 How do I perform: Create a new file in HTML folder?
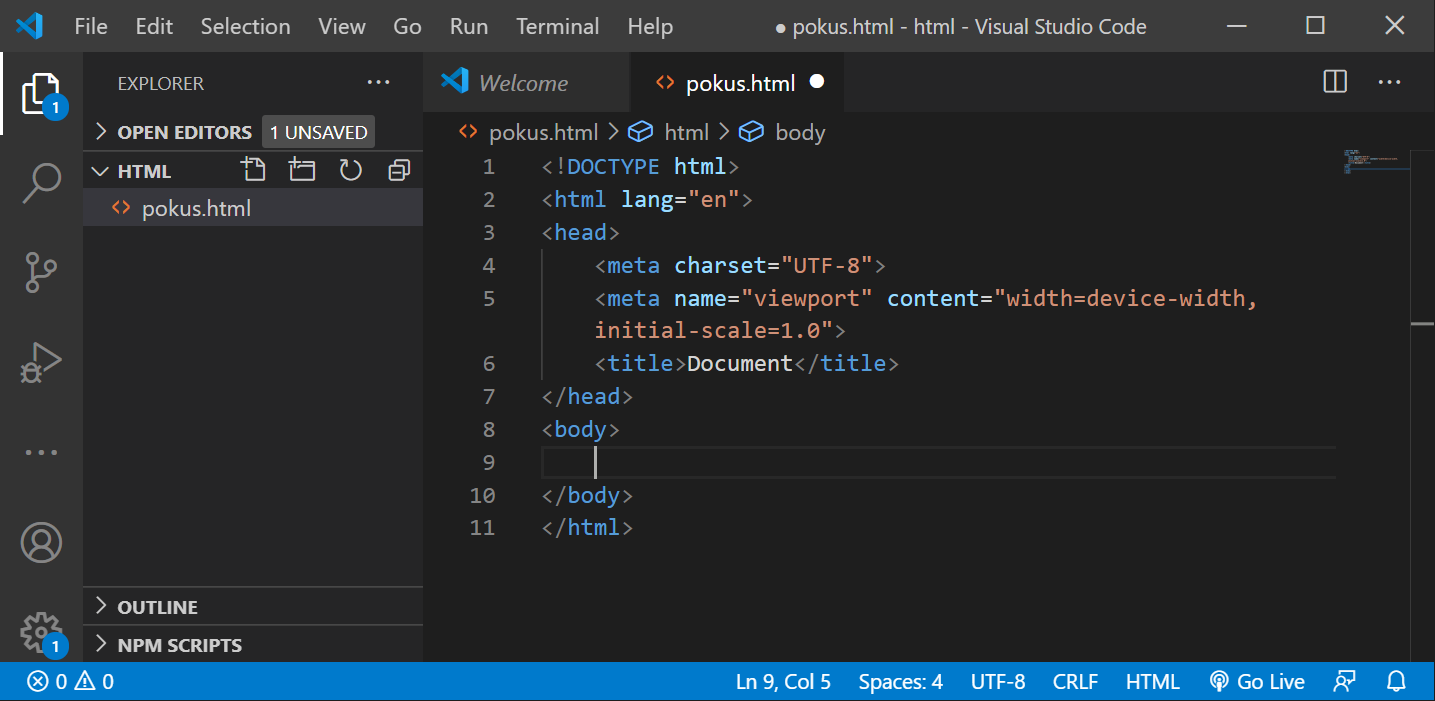pyautogui.click(x=254, y=170)
